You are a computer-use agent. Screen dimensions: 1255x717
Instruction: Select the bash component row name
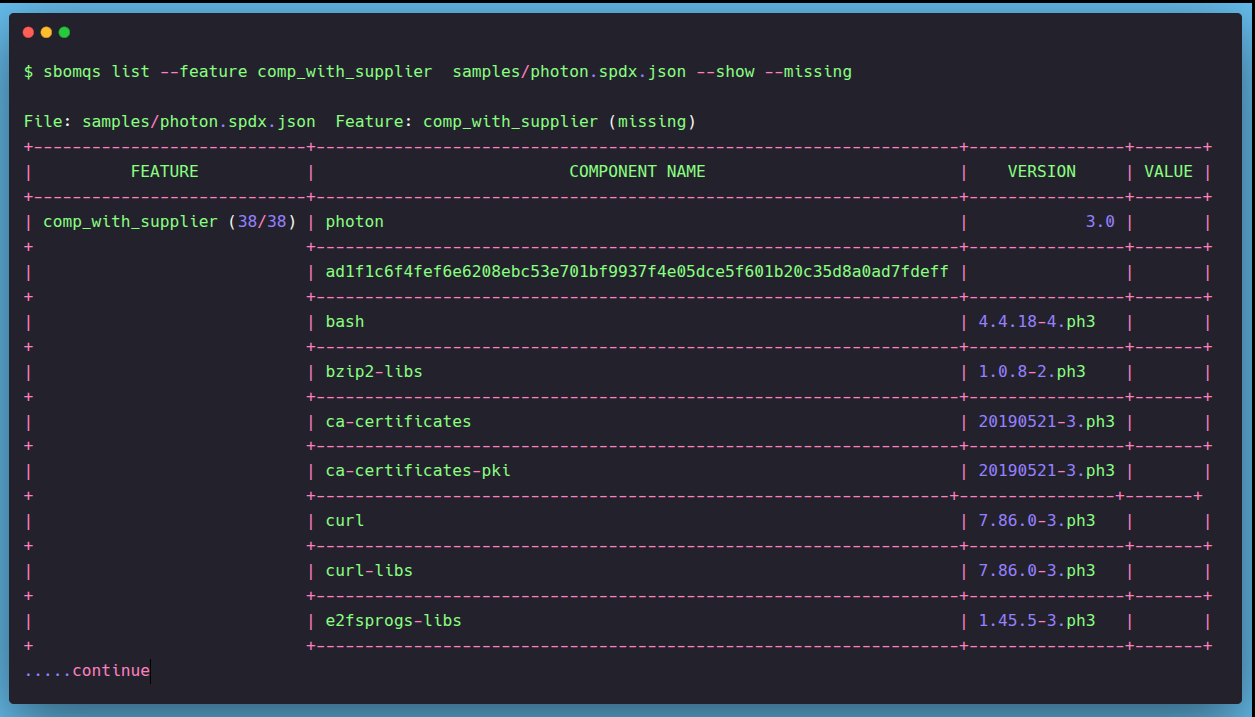(345, 322)
